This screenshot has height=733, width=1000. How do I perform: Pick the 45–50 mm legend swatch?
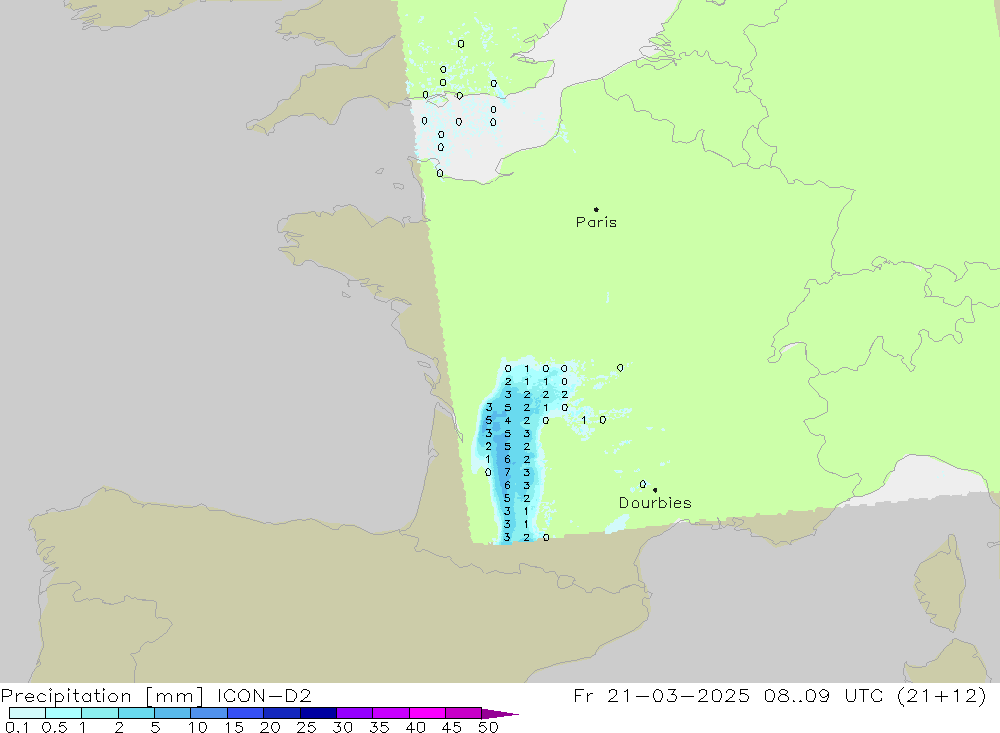(463, 713)
